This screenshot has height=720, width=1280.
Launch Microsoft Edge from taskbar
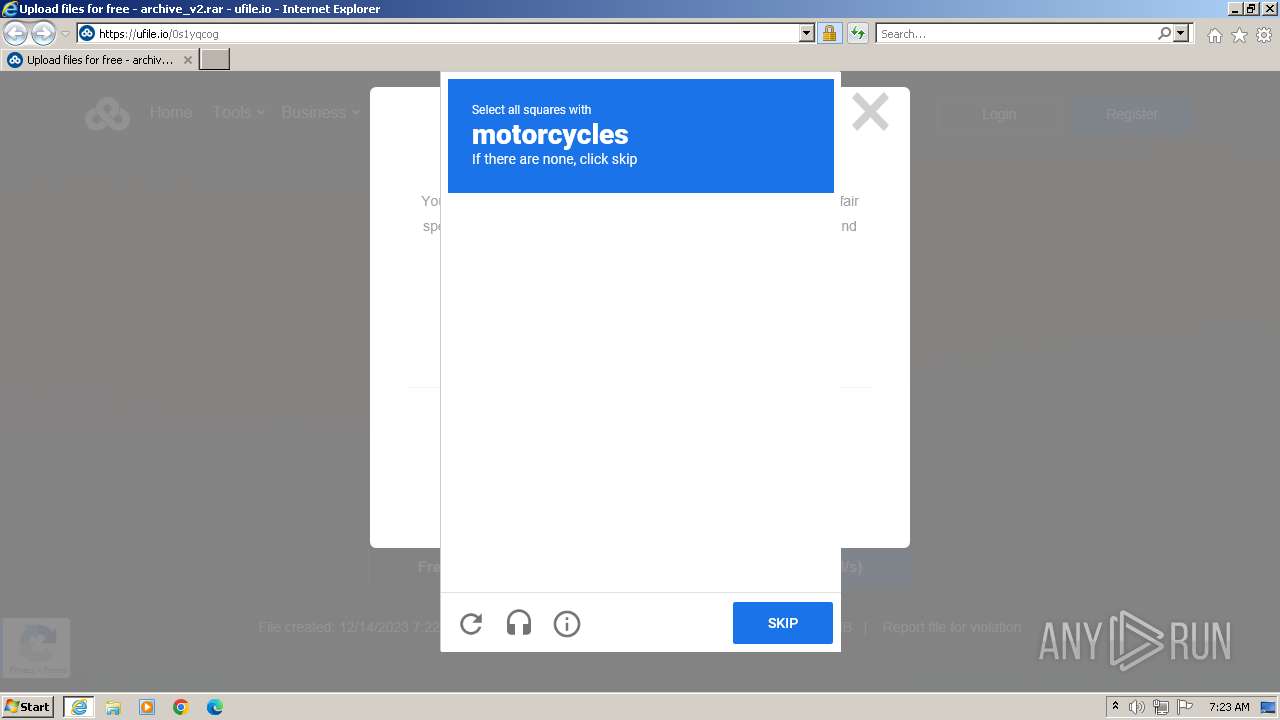[215, 707]
